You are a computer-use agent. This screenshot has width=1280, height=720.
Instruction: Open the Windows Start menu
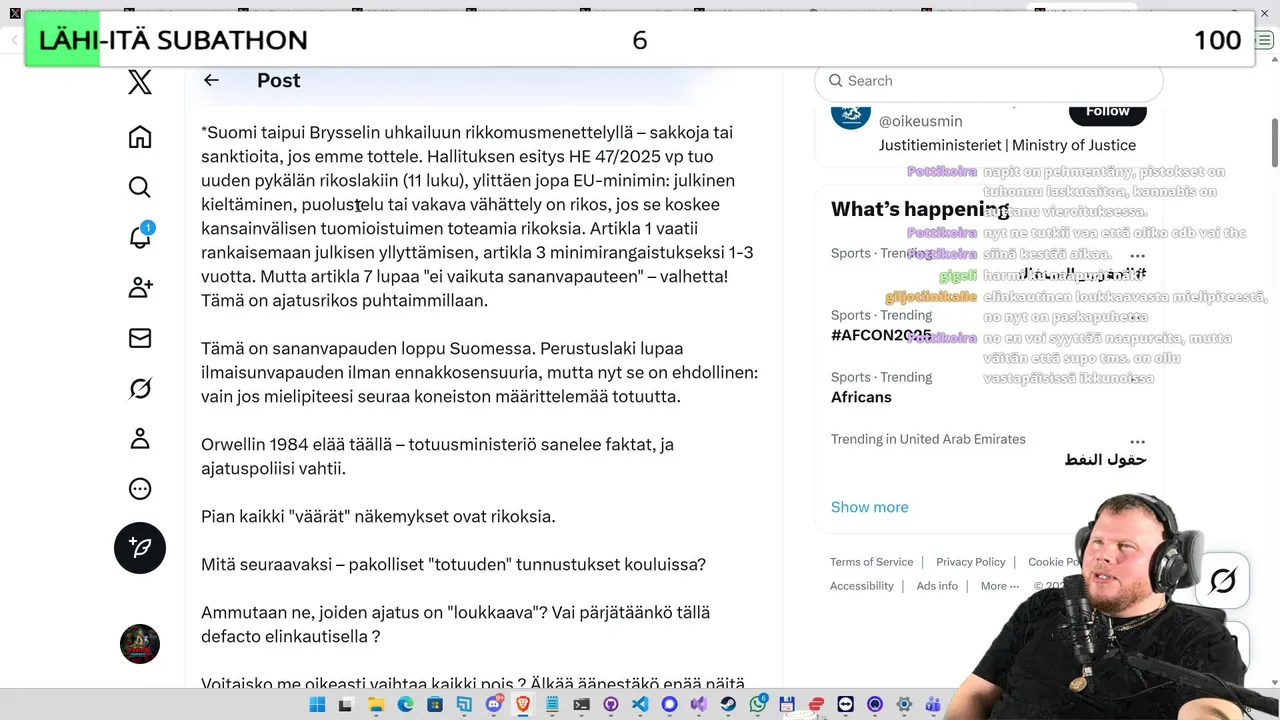tap(317, 705)
